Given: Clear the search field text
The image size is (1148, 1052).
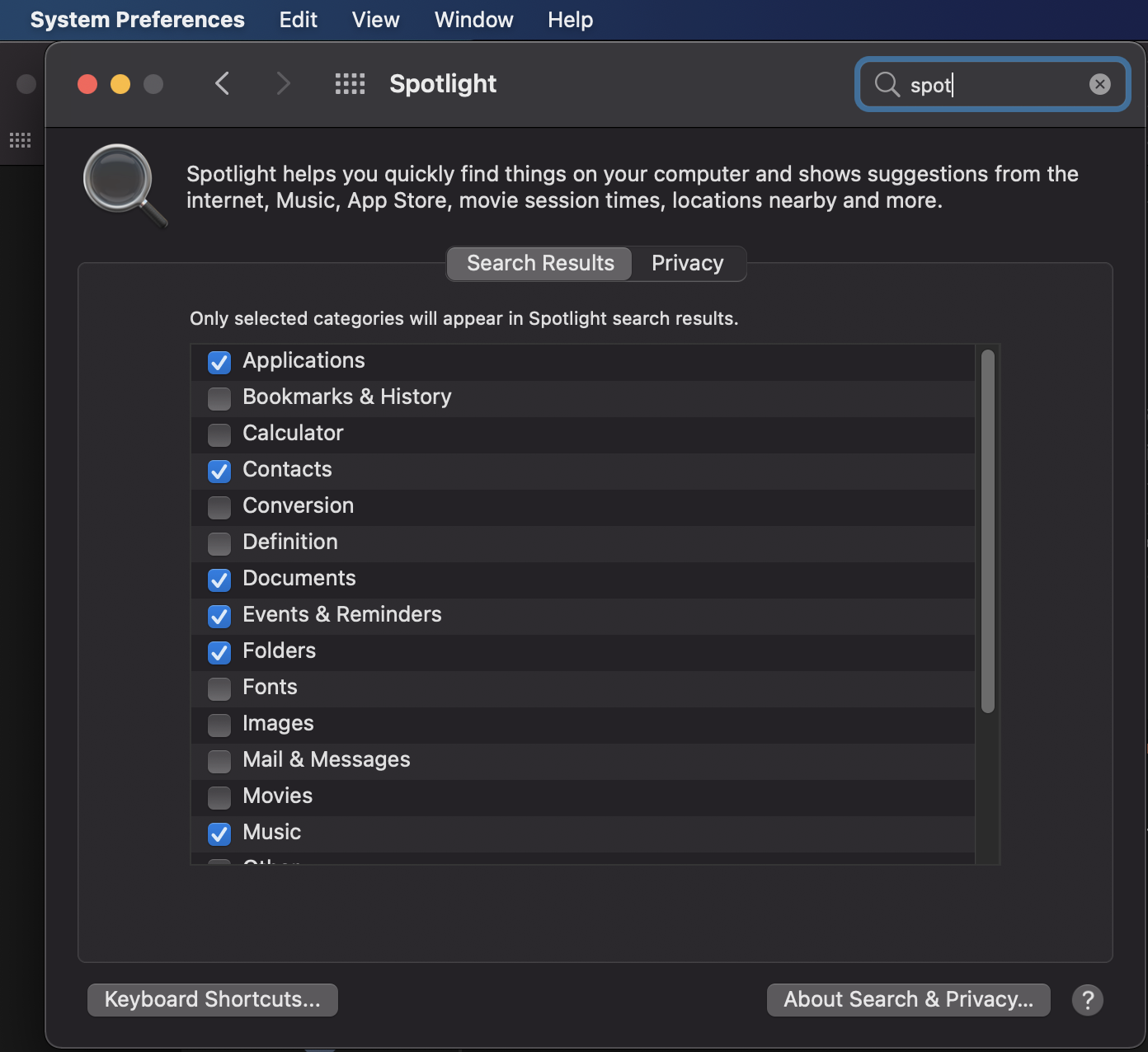Looking at the screenshot, I should [1099, 84].
